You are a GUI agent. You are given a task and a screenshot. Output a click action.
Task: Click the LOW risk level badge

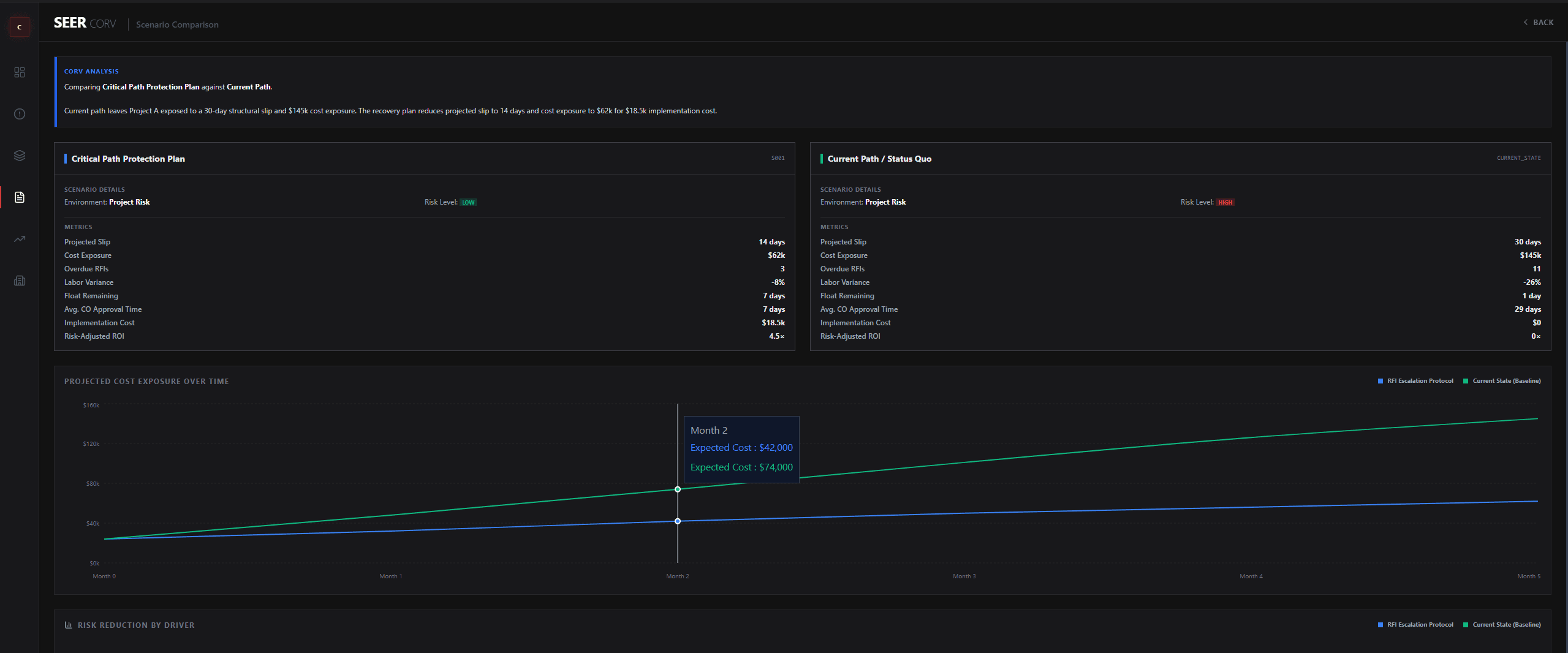468,202
